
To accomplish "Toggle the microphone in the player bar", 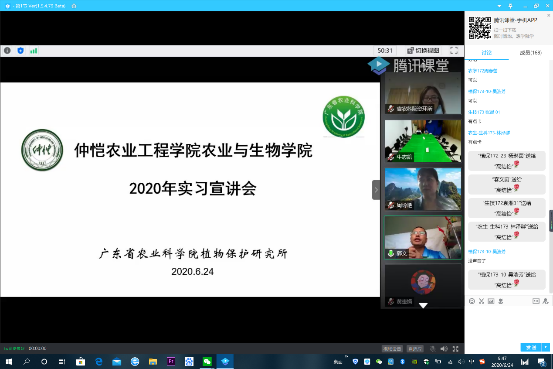I will click(433, 349).
